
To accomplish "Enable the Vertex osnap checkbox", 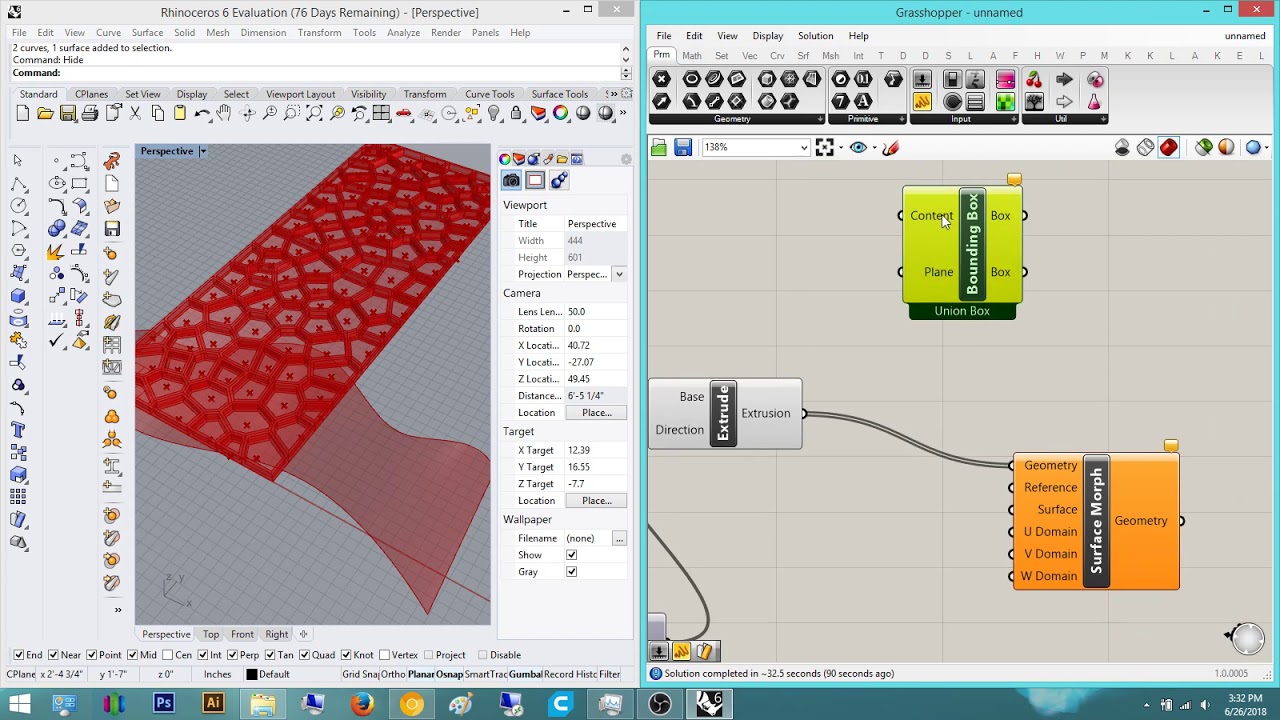I will tap(384, 655).
